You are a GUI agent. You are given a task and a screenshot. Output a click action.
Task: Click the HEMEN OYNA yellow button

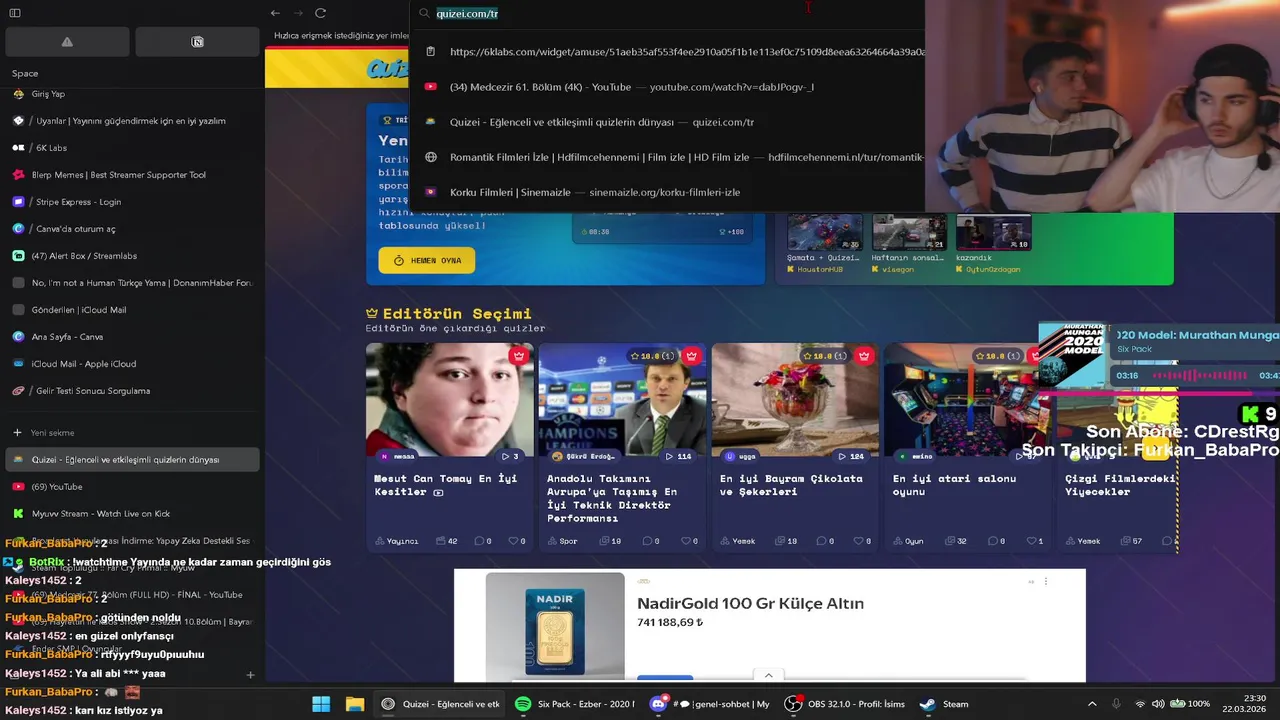point(427,260)
